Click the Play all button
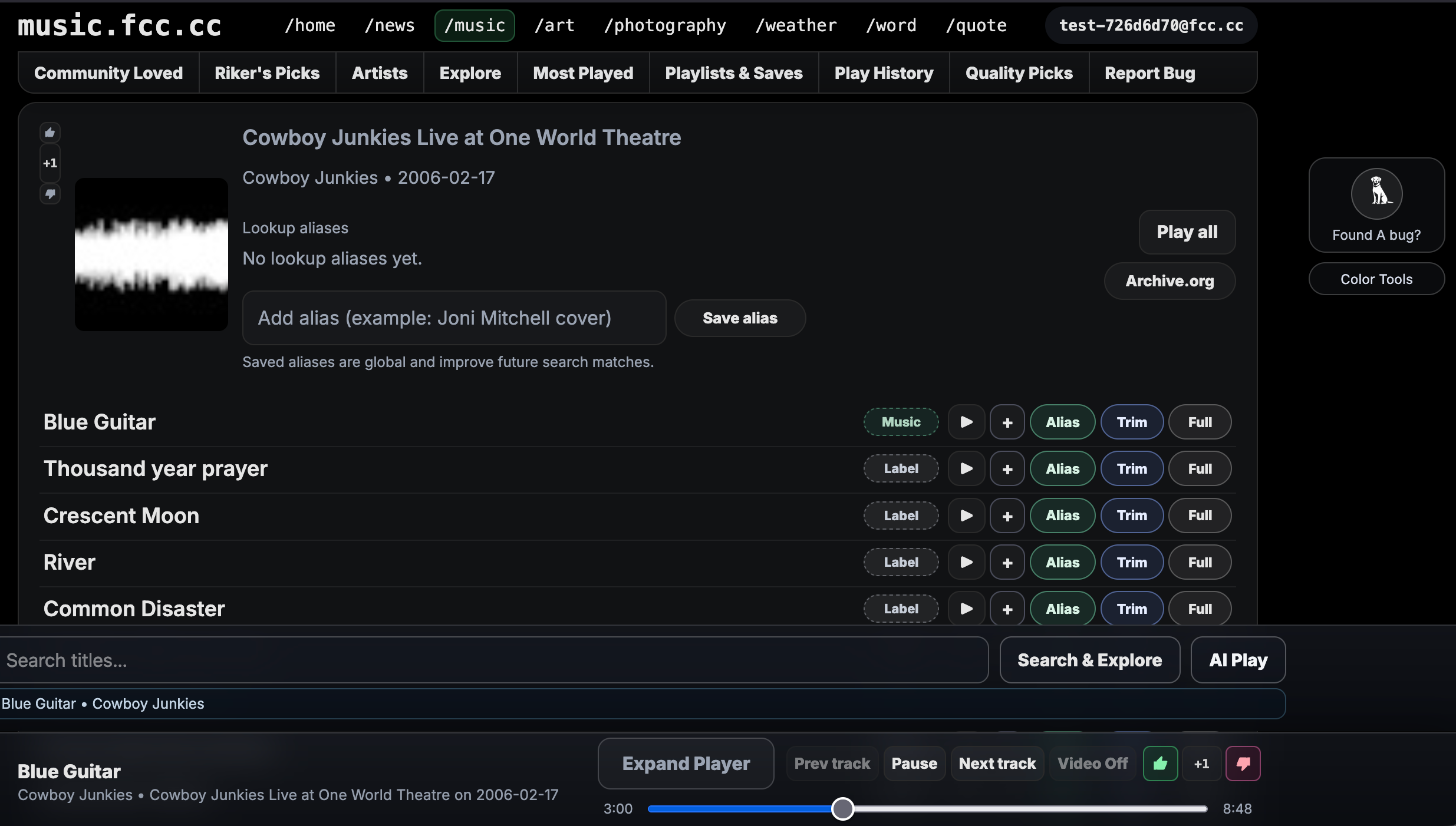Viewport: 1456px width, 826px height. click(1186, 232)
